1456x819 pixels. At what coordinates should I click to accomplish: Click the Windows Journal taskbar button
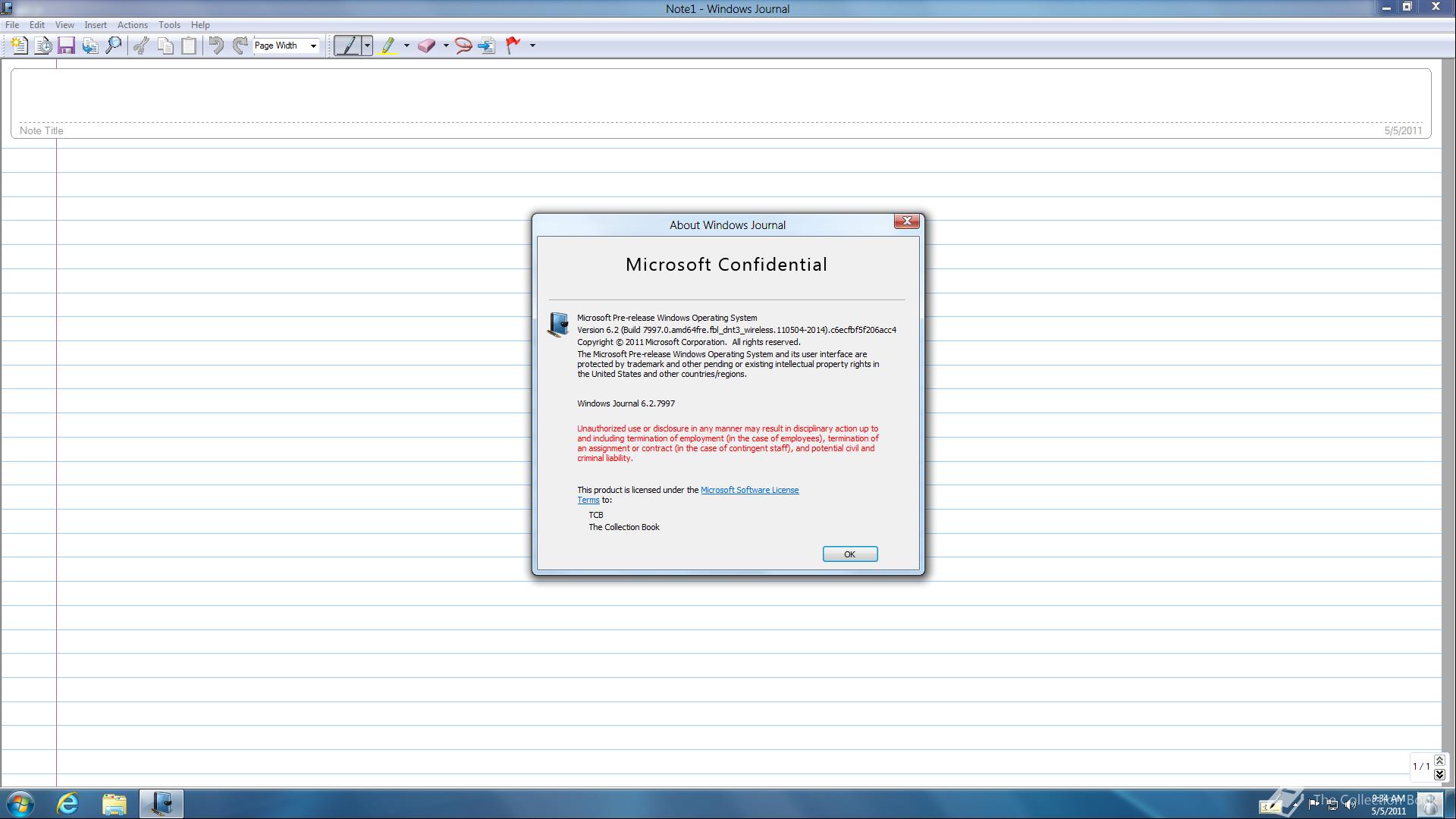click(161, 804)
